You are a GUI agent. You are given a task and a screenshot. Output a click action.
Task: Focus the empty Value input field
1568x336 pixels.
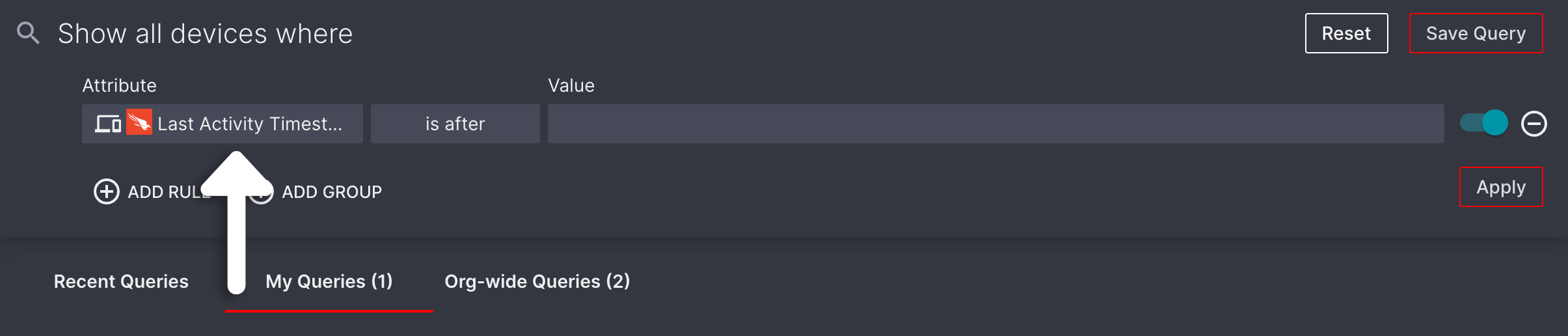pos(996,124)
